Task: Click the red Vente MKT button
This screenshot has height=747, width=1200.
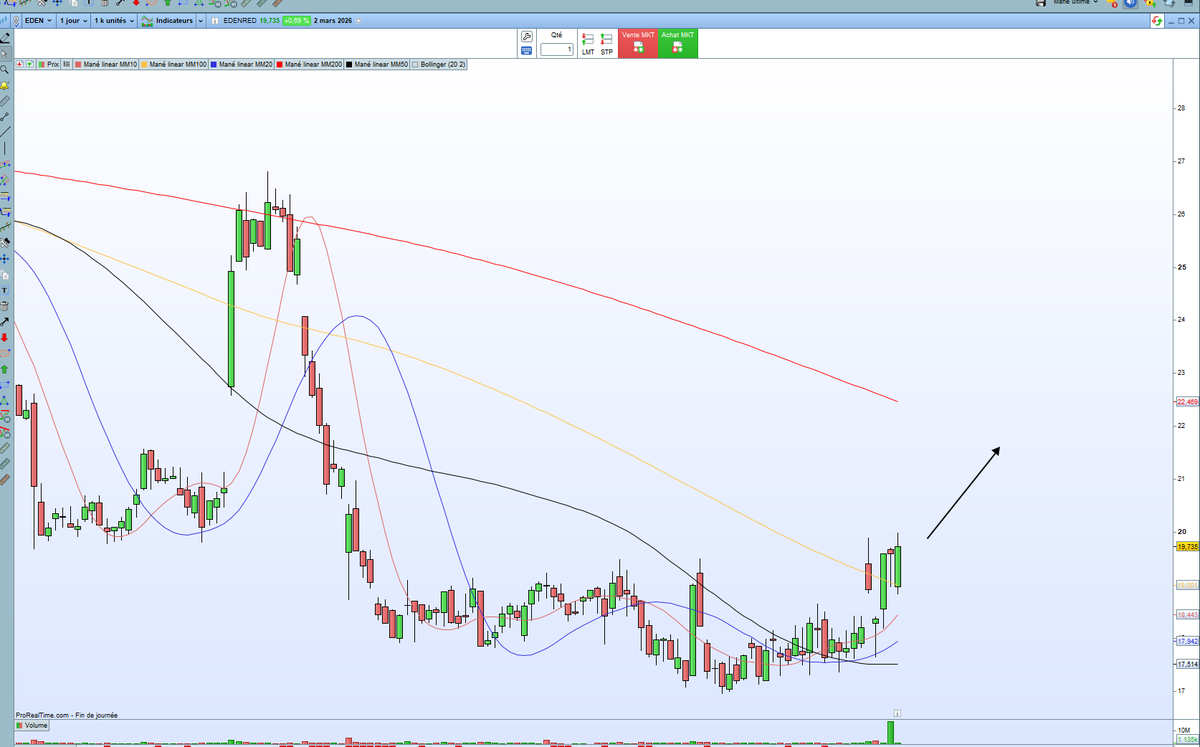Action: tap(638, 43)
